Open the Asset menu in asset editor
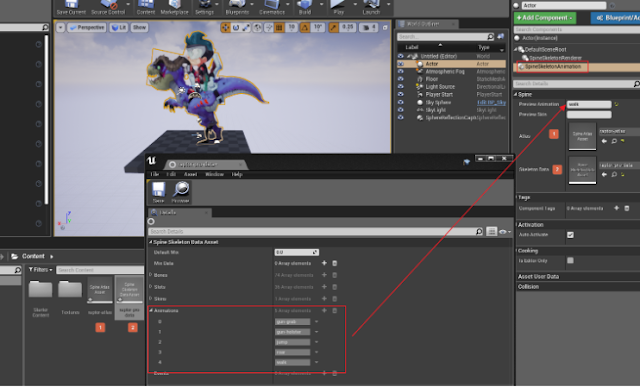640x387 pixels. 190,174
